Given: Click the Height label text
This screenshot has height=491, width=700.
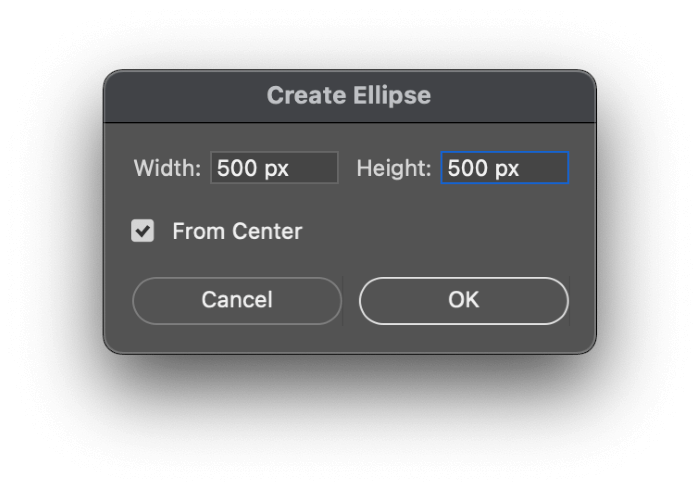Looking at the screenshot, I should coord(393,168).
